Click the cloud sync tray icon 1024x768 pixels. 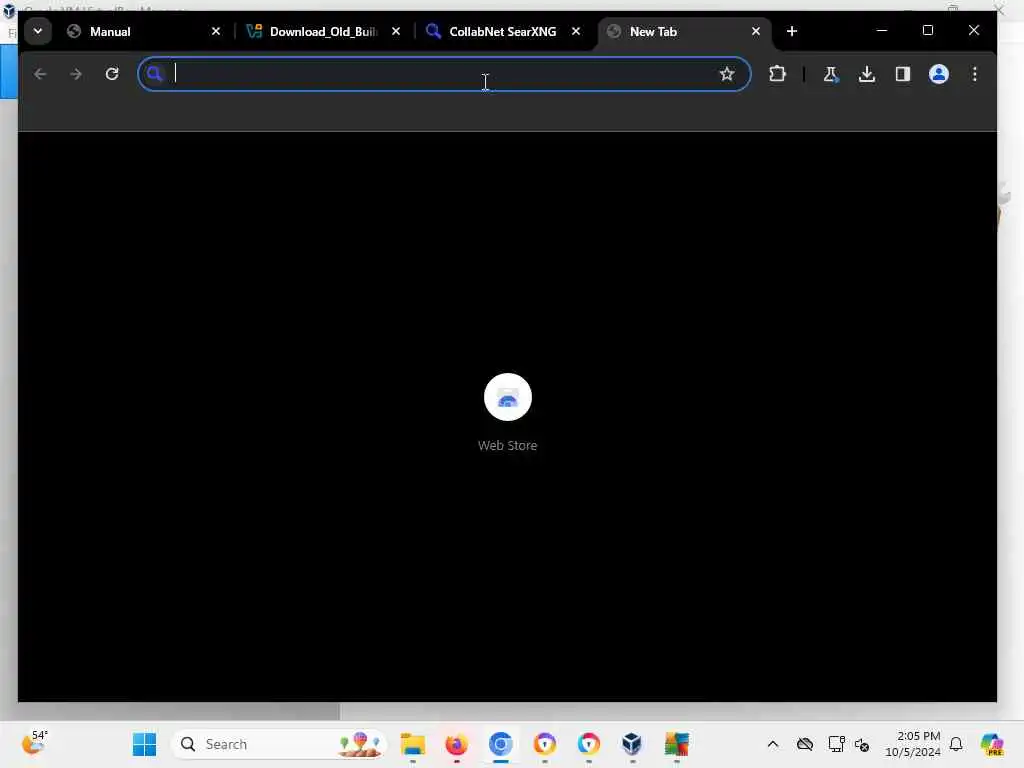pyautogui.click(x=805, y=744)
